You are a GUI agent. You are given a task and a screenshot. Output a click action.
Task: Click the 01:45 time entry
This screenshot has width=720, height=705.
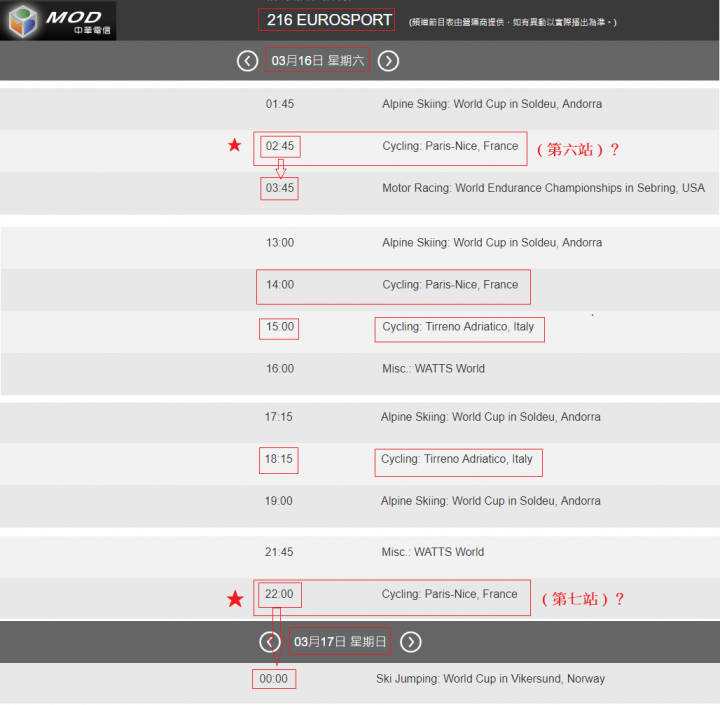point(280,104)
